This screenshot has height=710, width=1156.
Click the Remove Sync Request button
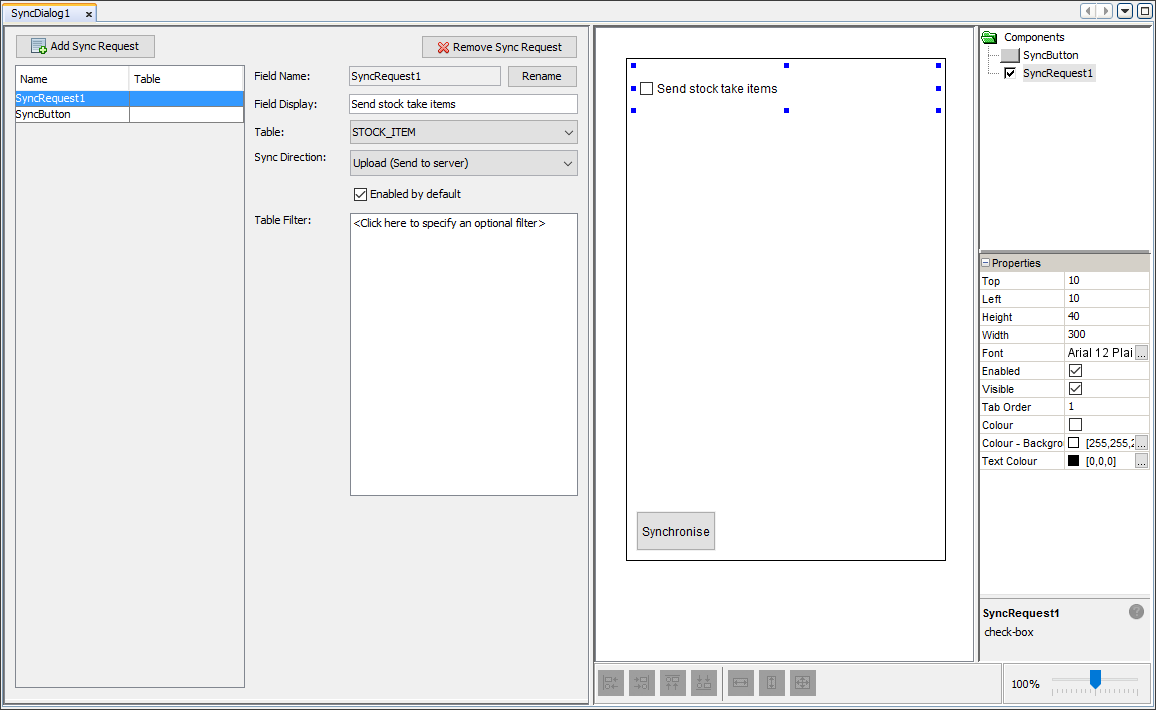pos(499,46)
